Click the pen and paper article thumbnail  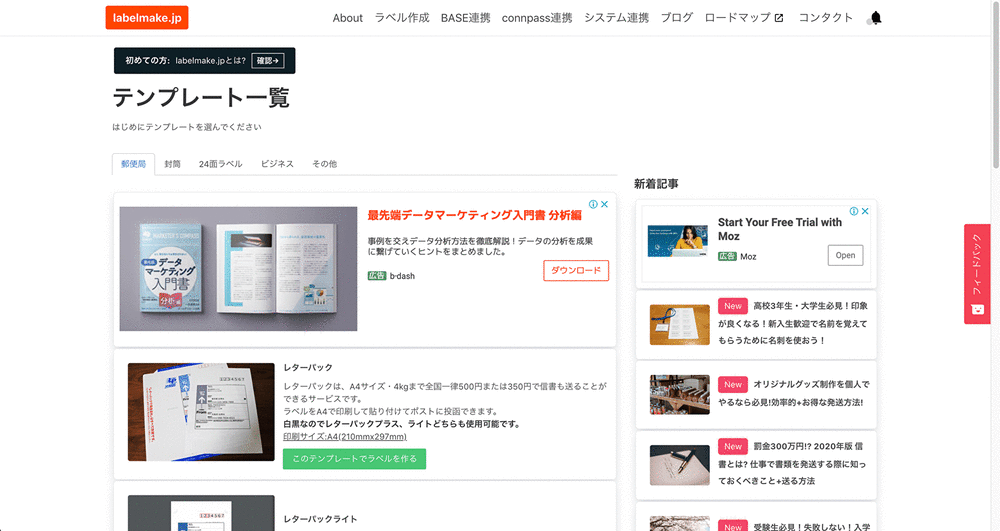point(679,465)
